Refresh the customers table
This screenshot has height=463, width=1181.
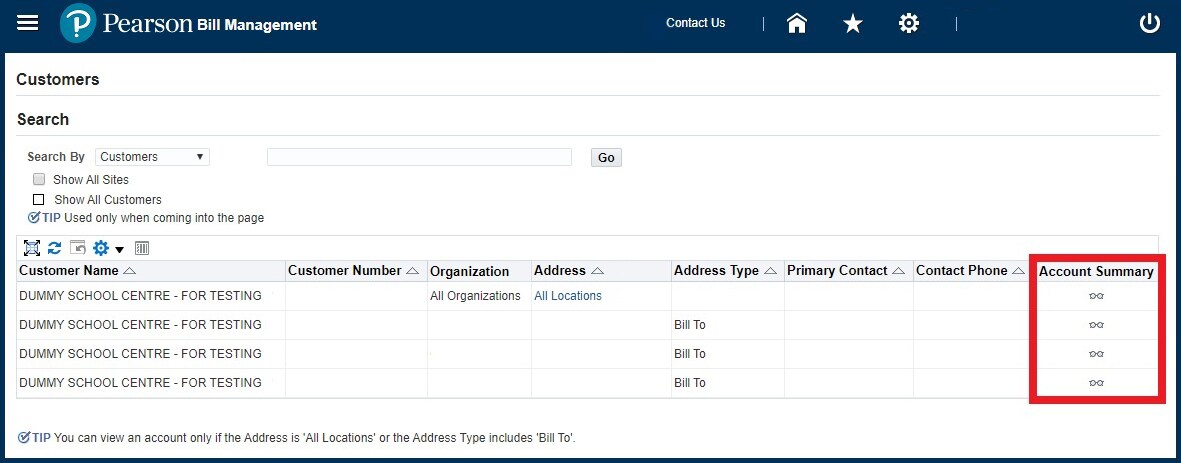coord(55,248)
